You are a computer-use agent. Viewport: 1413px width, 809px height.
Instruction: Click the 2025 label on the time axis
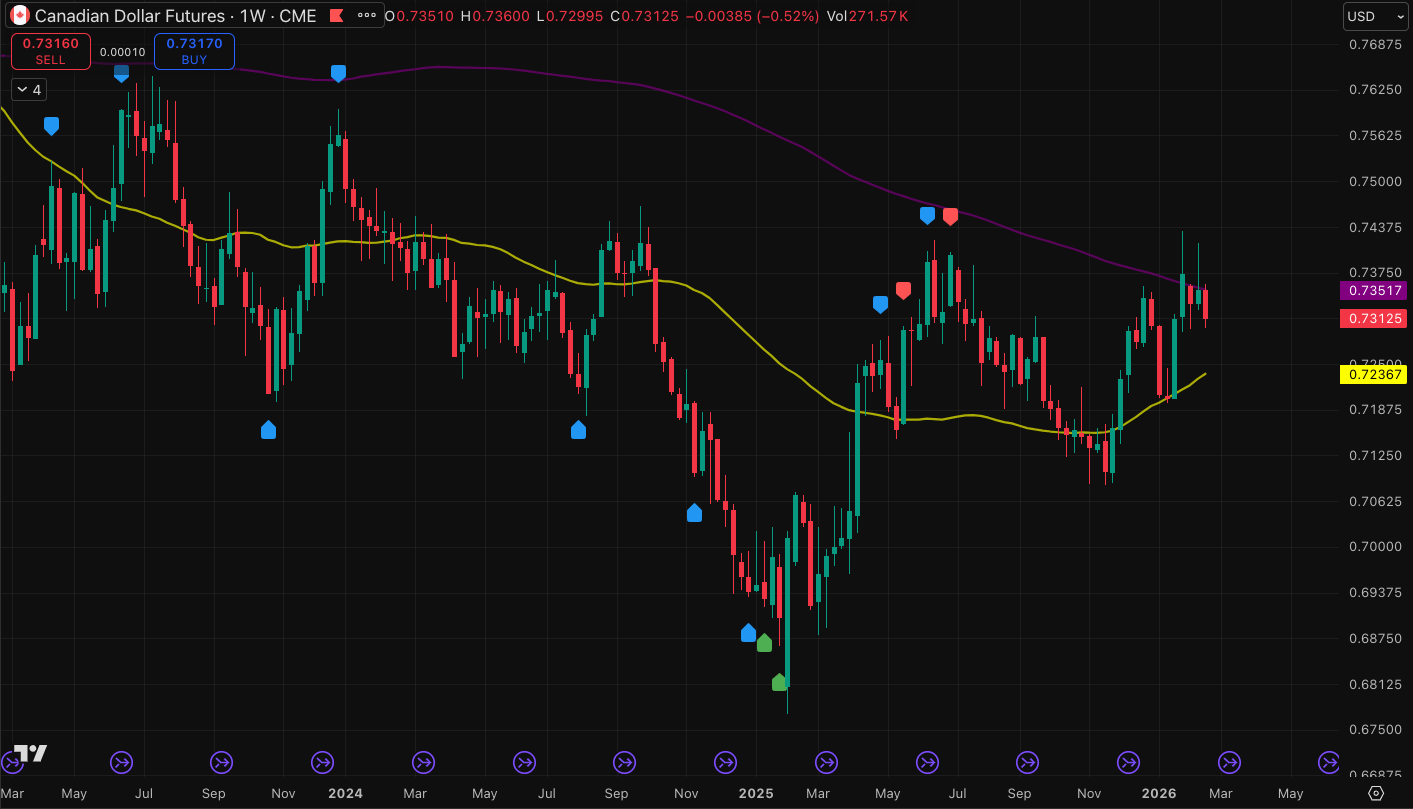point(756,793)
